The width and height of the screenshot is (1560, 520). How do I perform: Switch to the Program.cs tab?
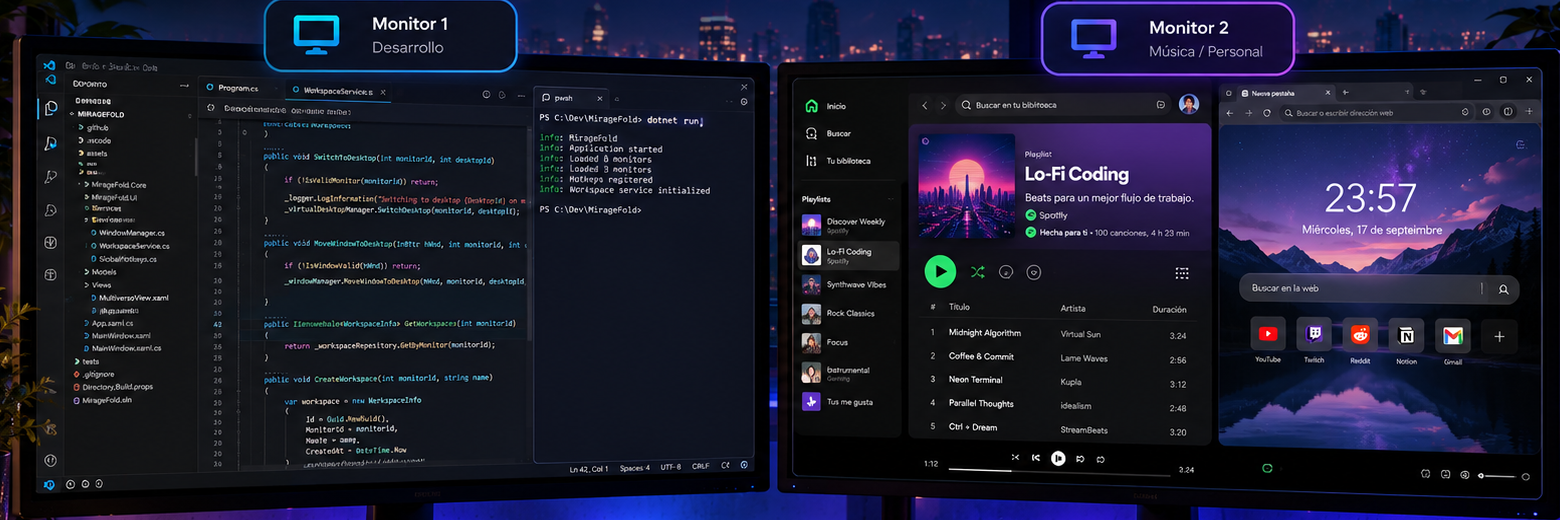(x=238, y=89)
